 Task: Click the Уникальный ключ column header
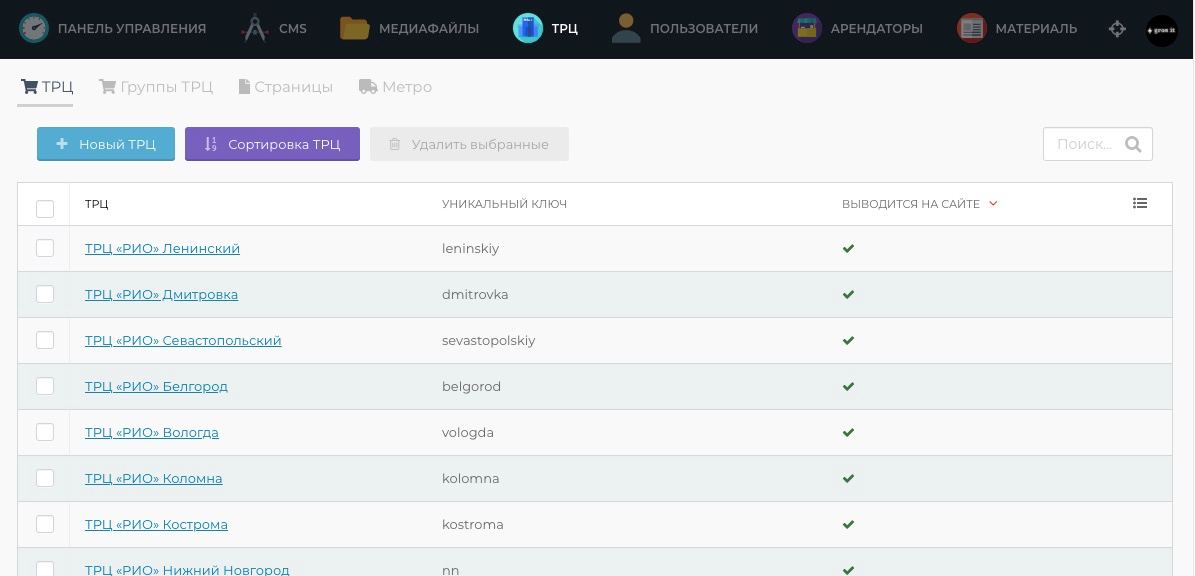click(x=505, y=204)
